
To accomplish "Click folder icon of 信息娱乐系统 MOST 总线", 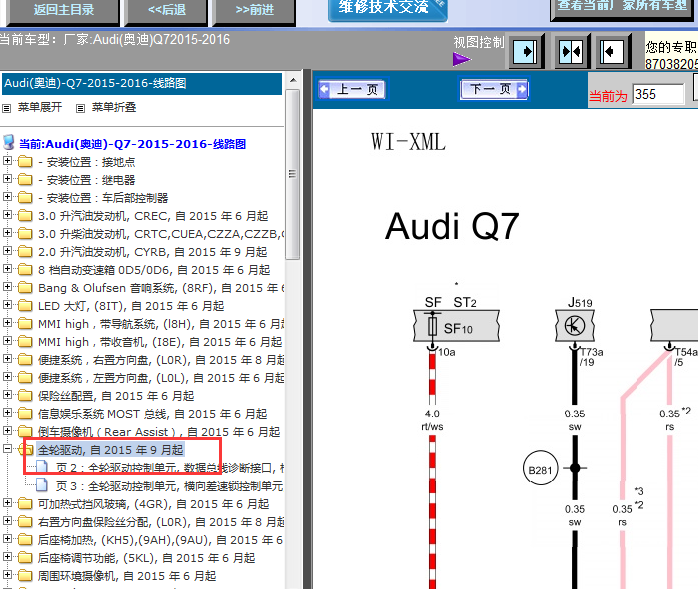I will coord(25,414).
